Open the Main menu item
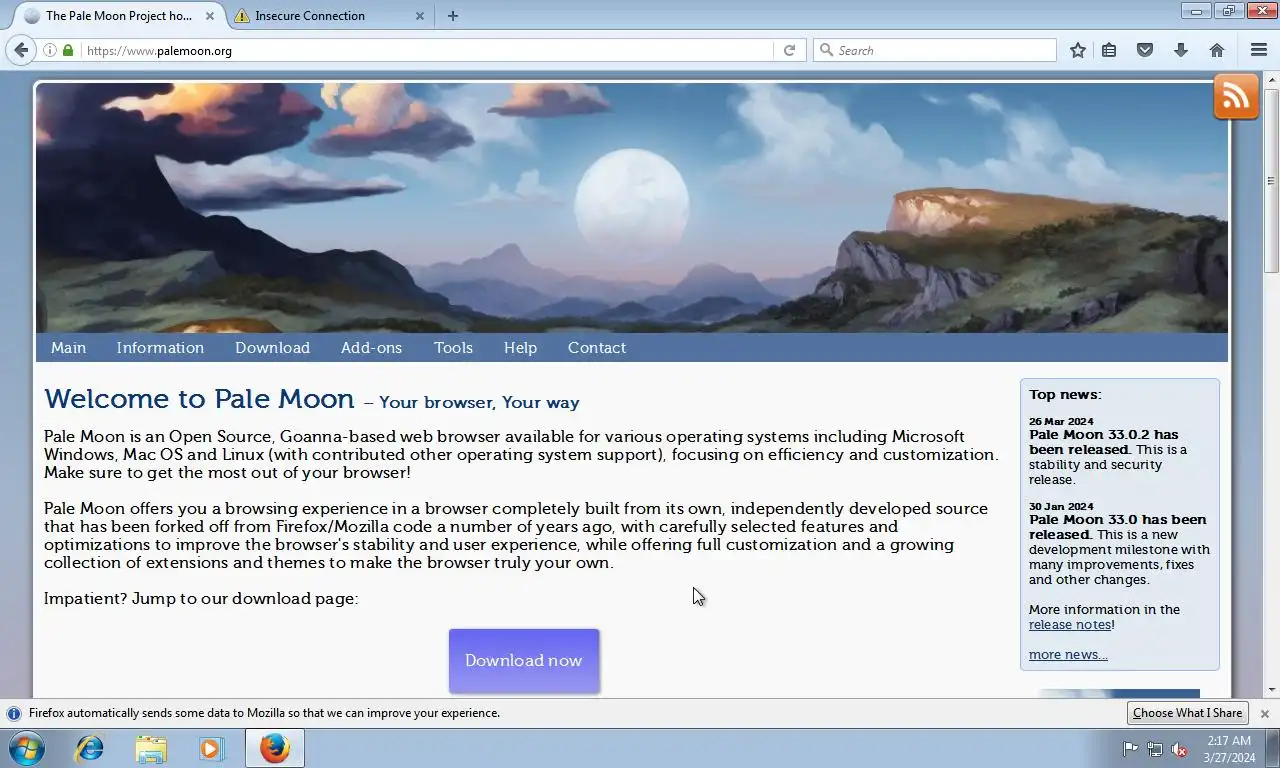This screenshot has width=1280, height=768. [x=68, y=348]
